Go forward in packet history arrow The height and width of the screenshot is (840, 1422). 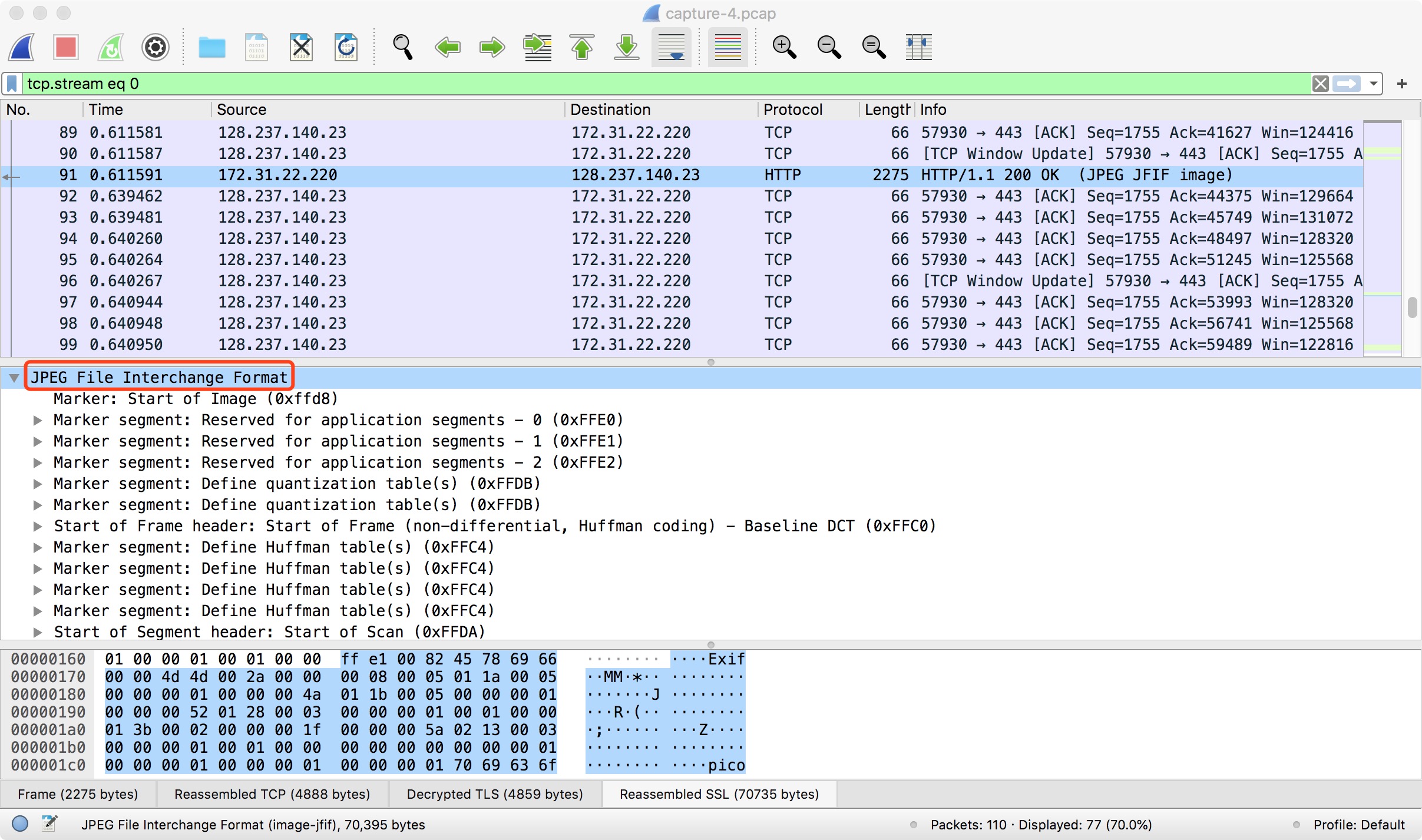492,47
